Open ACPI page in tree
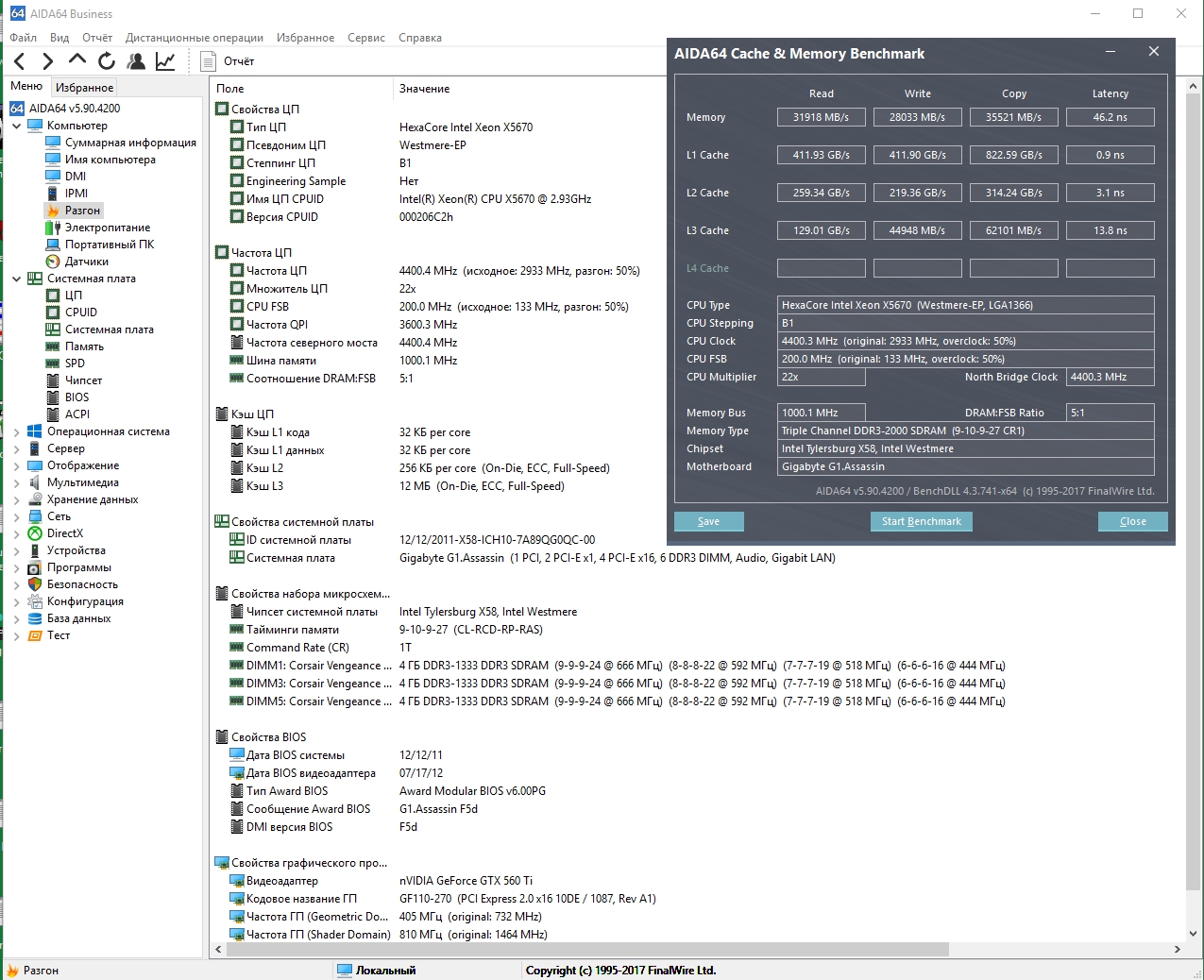This screenshot has height=980, width=1204. (x=77, y=414)
